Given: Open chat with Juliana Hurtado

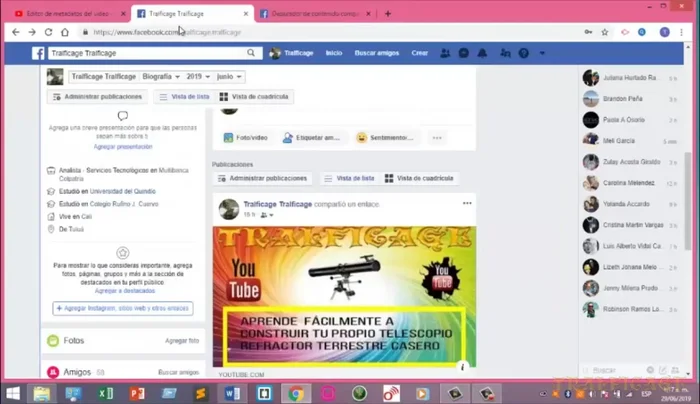Looking at the screenshot, I should tap(629, 78).
